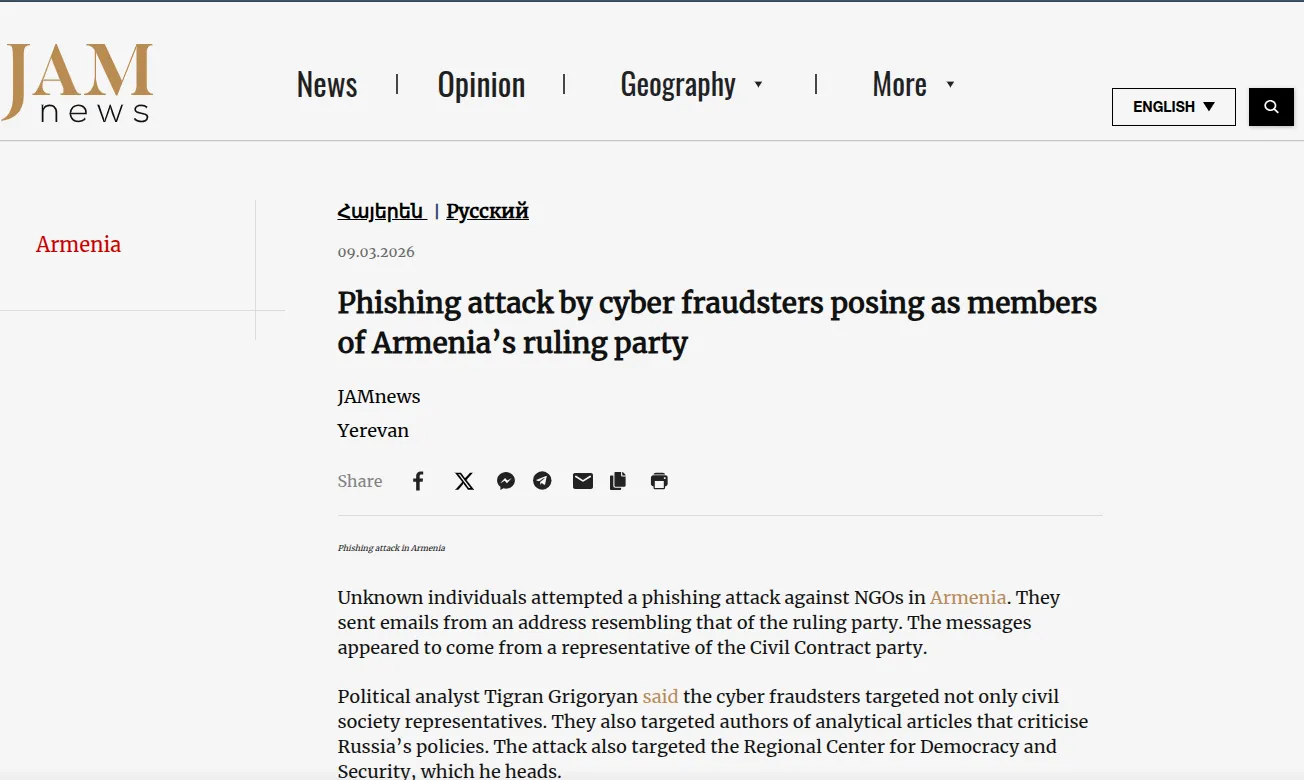The width and height of the screenshot is (1304, 780).
Task: Copy article link icon
Action: coord(618,481)
